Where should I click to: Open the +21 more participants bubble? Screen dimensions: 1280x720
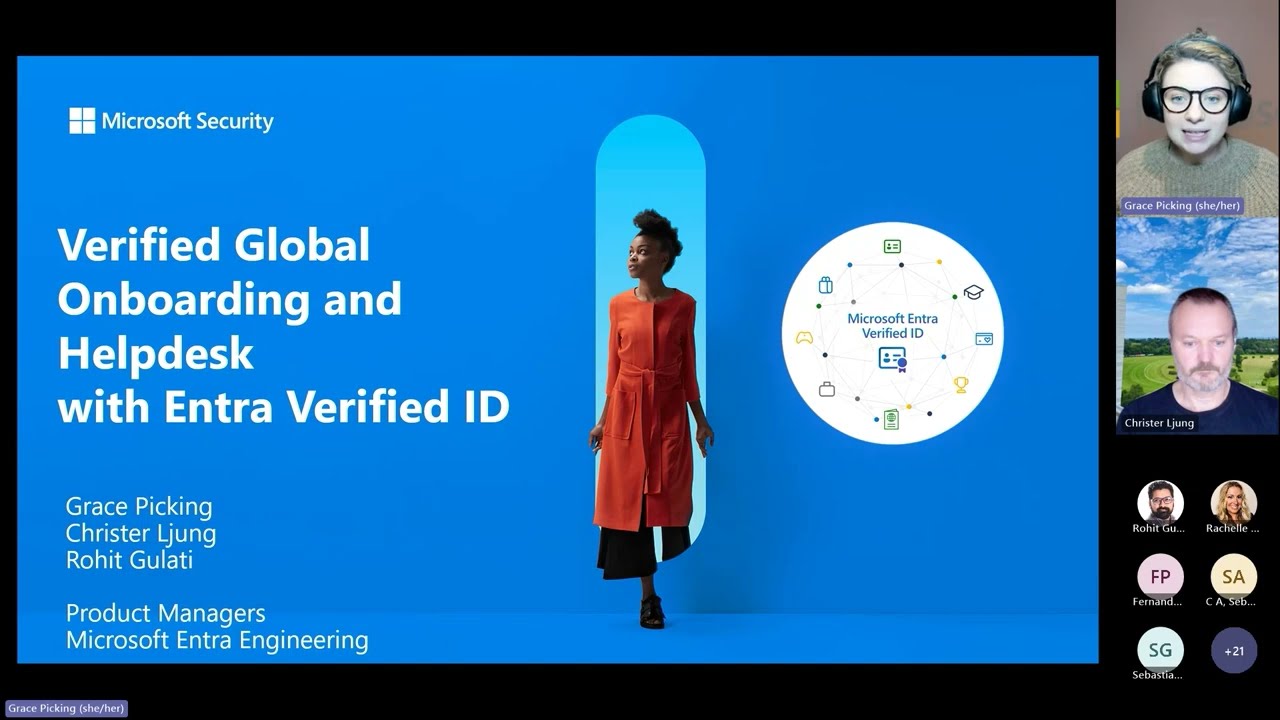click(1234, 650)
